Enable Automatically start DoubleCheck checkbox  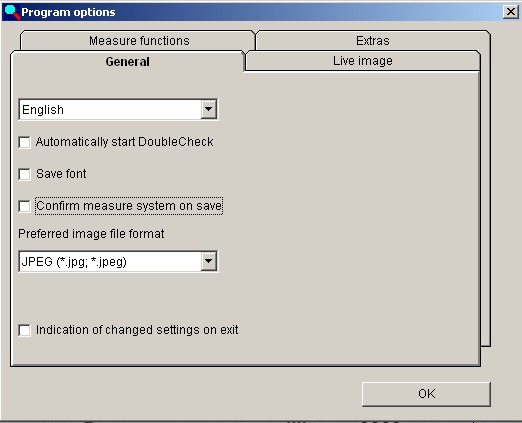(x=25, y=142)
